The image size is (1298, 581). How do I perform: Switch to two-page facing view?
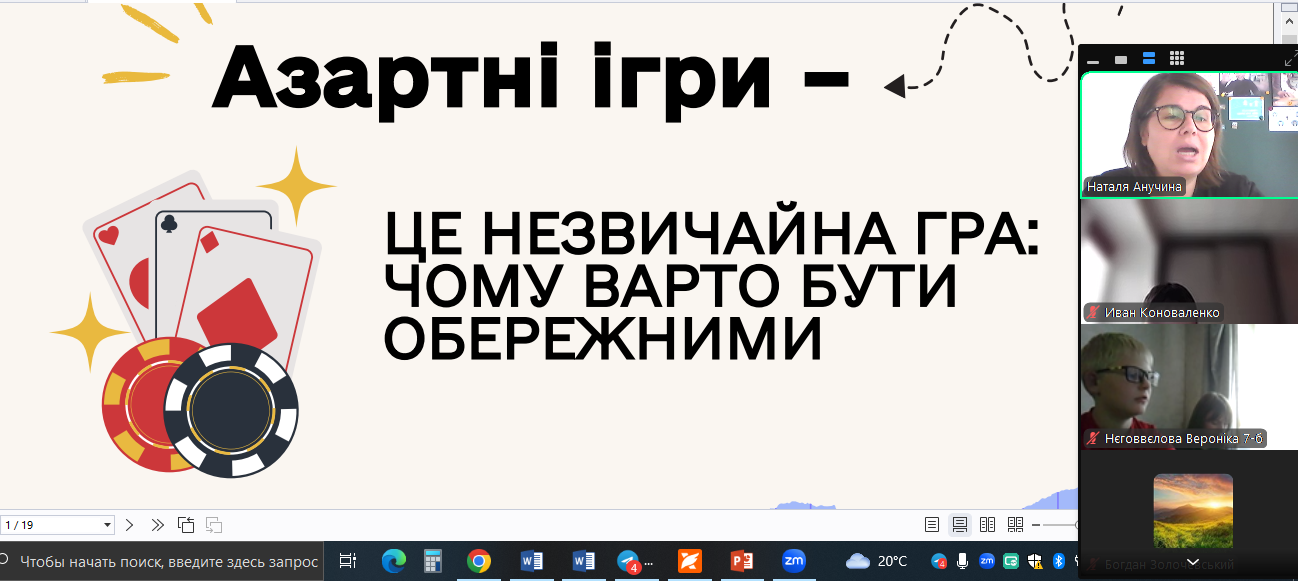pyautogui.click(x=987, y=525)
